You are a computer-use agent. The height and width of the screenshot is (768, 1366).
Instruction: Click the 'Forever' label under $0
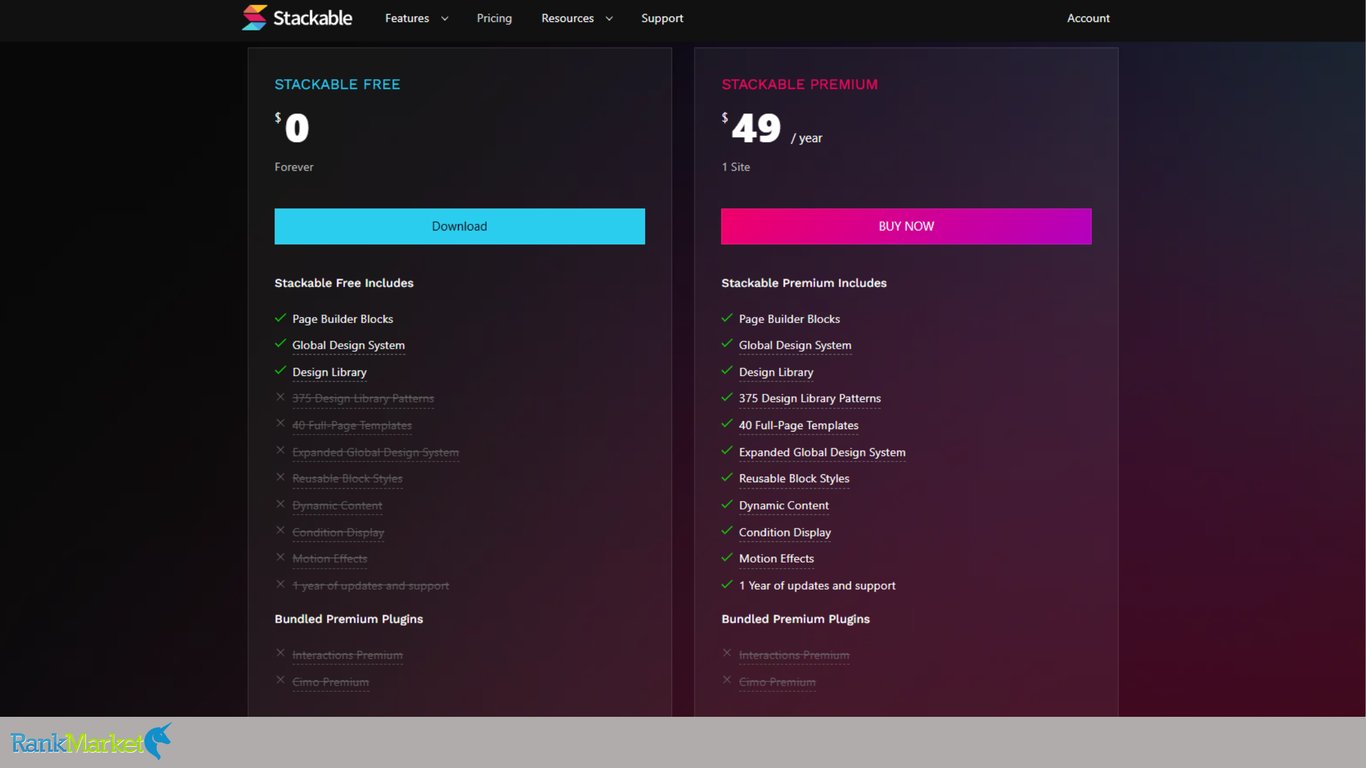[x=294, y=167]
